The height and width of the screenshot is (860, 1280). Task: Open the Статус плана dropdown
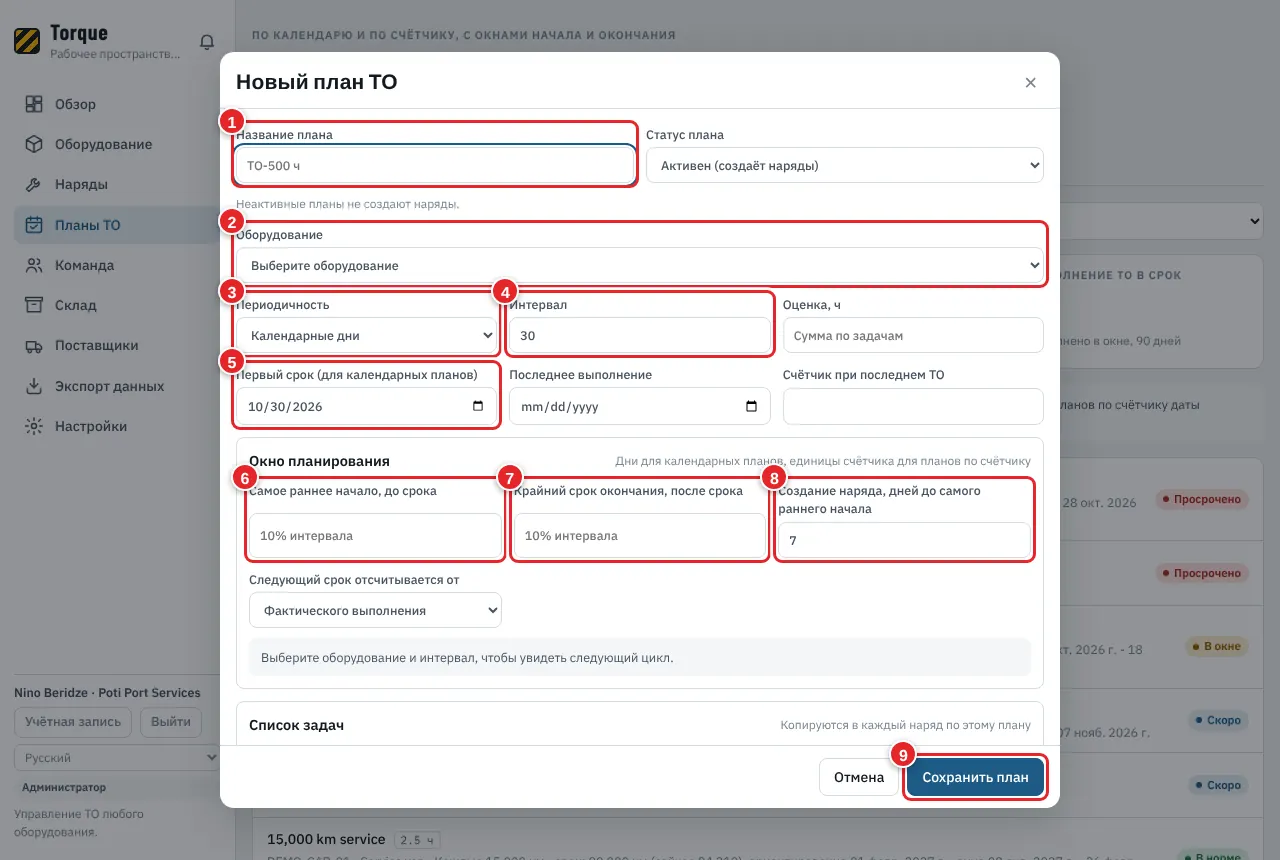845,165
